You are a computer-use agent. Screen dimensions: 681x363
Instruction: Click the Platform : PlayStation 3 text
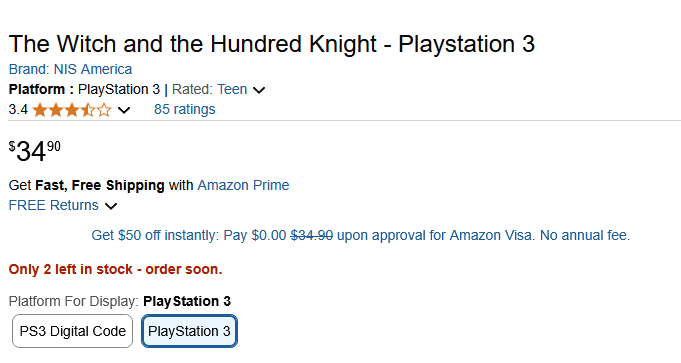click(84, 89)
